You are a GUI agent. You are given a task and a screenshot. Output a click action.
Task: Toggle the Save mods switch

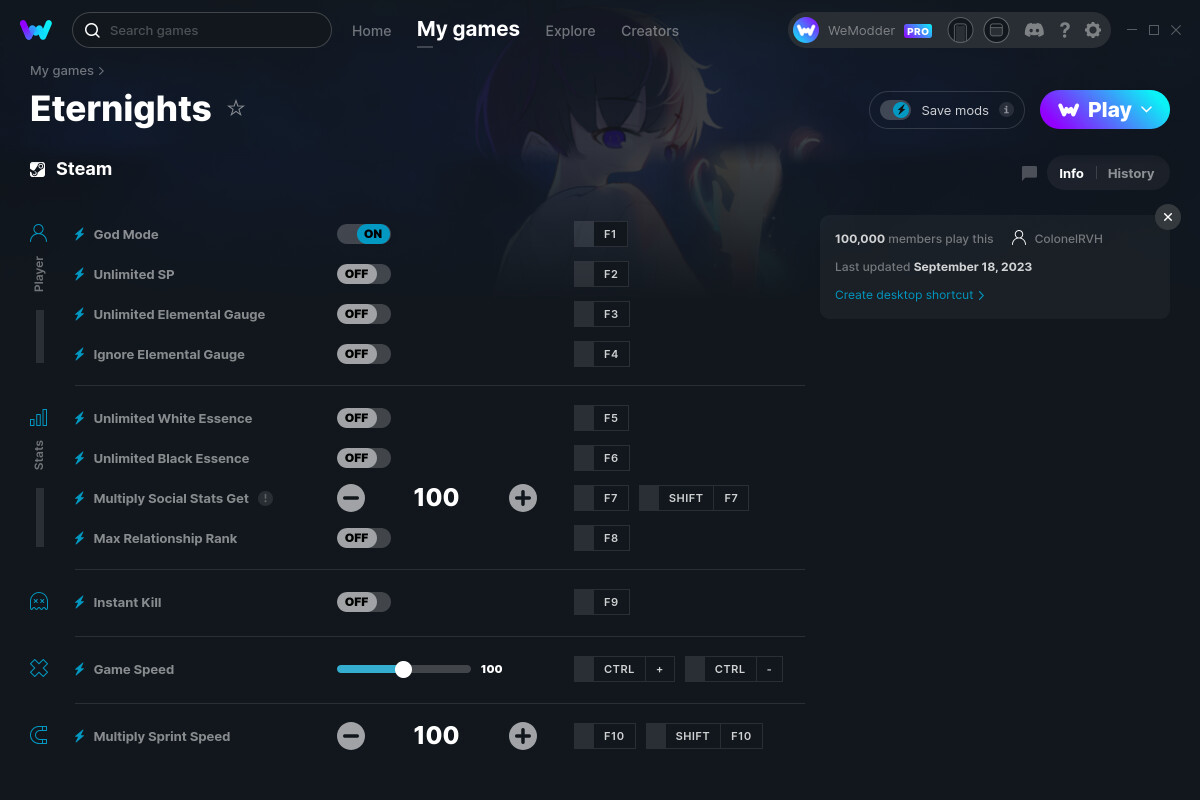895,110
